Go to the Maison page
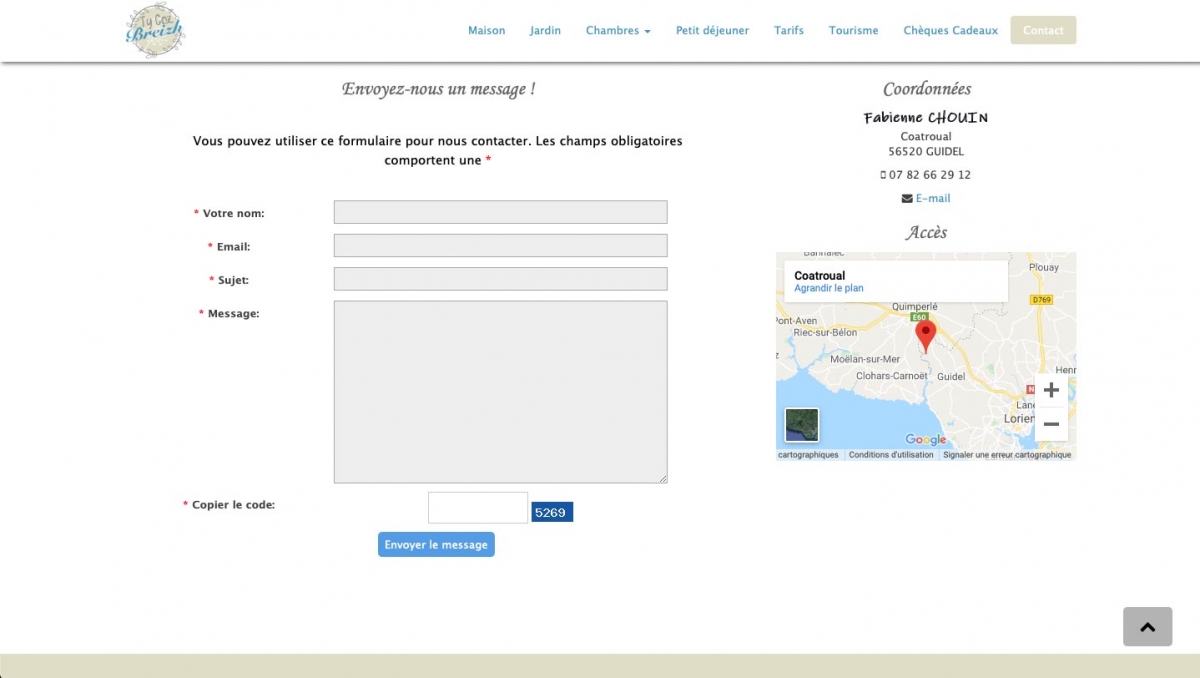The width and height of the screenshot is (1200, 678). coord(487,30)
